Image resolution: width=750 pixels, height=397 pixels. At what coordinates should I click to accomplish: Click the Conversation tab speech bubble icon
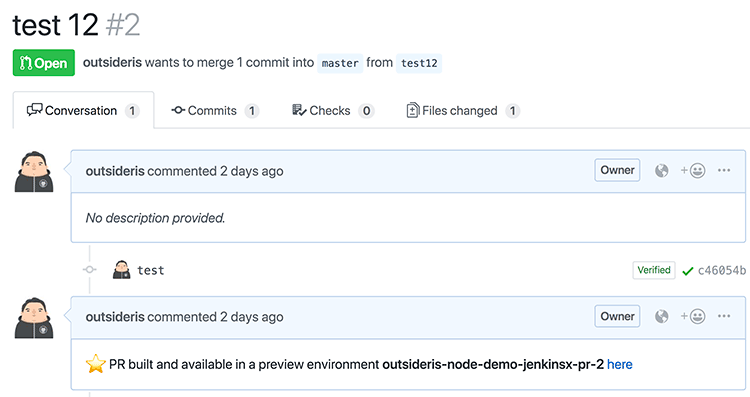click(34, 110)
